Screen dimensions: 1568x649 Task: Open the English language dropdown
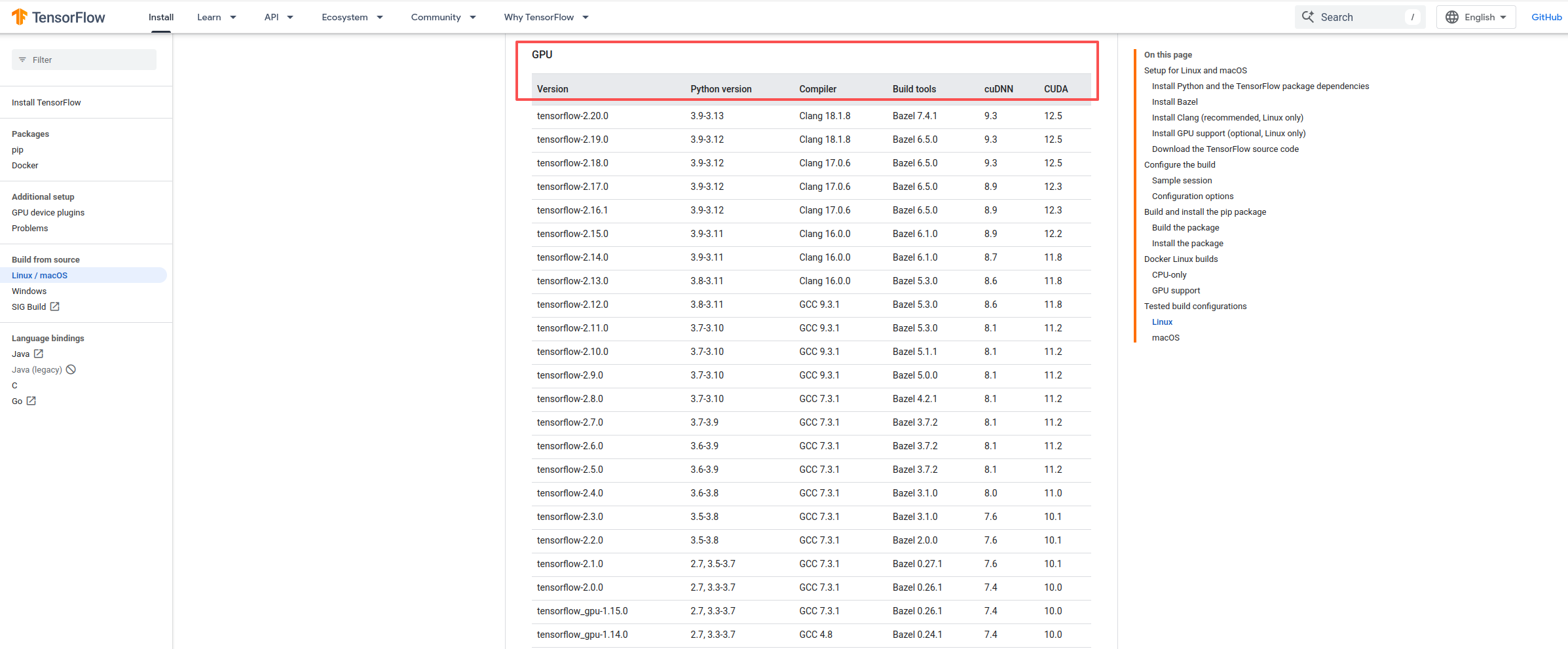[x=1476, y=17]
